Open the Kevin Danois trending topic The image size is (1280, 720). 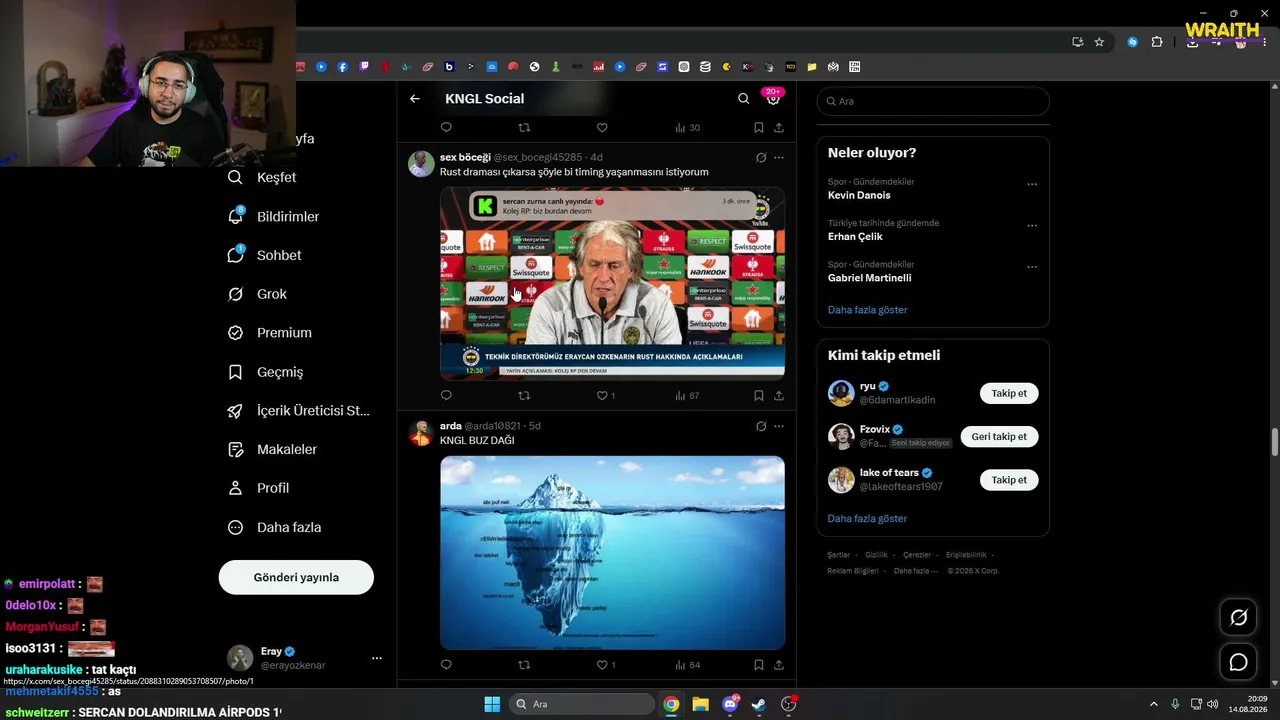pyautogui.click(x=859, y=195)
